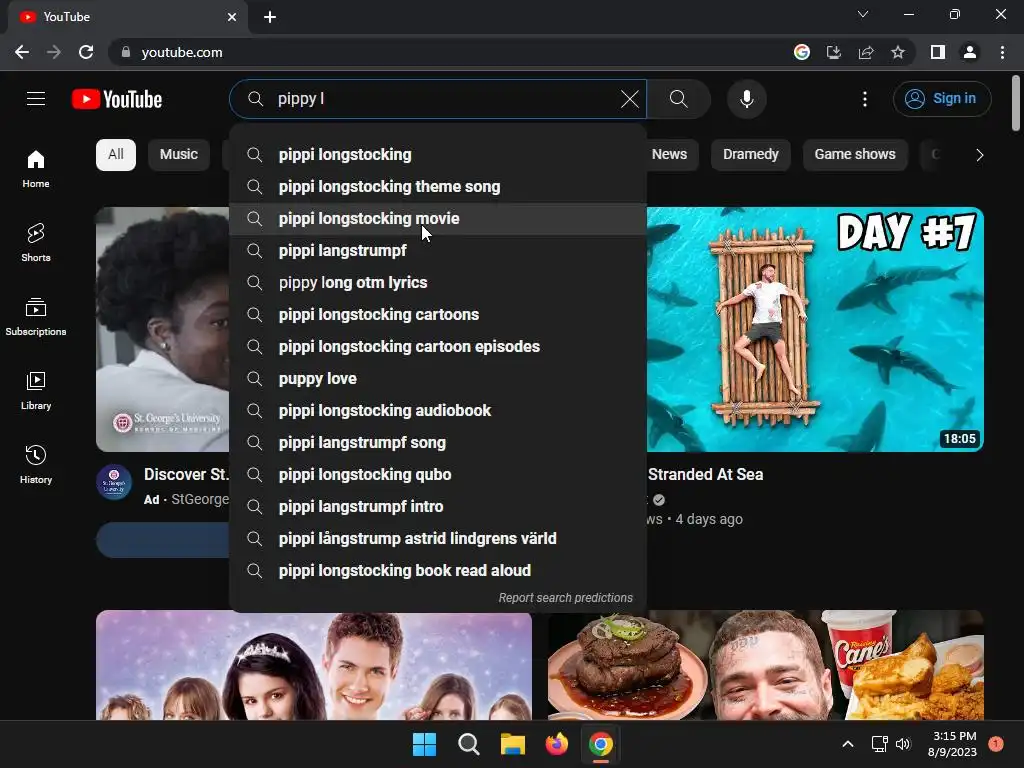Click the youtube.com address bar
This screenshot has width=1024, height=768.
tap(451, 52)
